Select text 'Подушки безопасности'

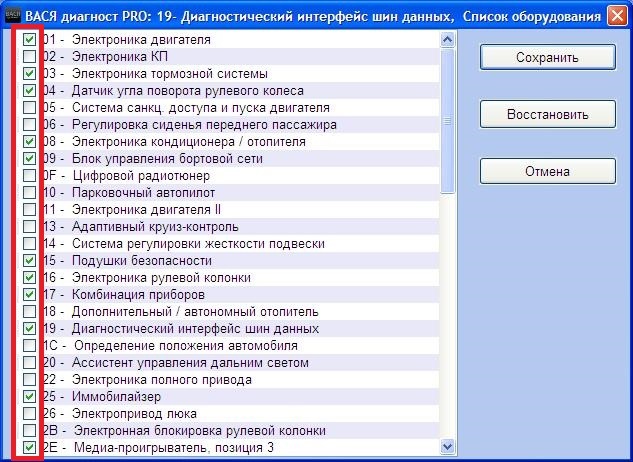click(x=142, y=260)
